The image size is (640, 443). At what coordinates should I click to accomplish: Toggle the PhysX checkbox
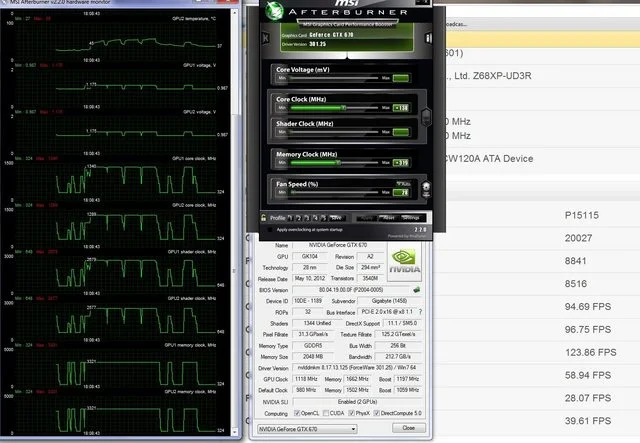tap(351, 413)
